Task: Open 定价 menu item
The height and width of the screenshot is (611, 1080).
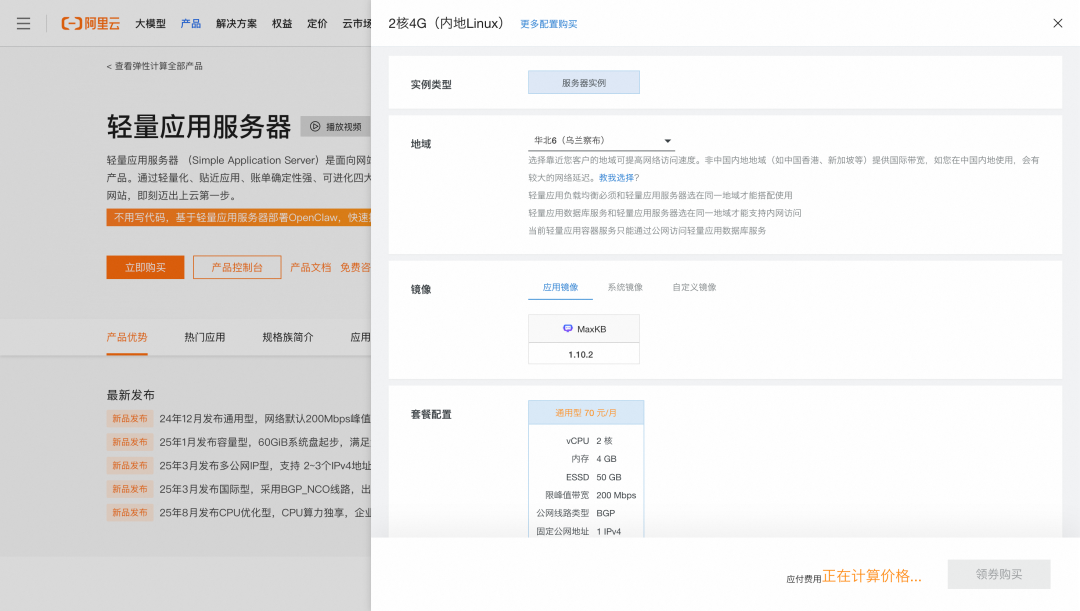Action: tap(317, 23)
